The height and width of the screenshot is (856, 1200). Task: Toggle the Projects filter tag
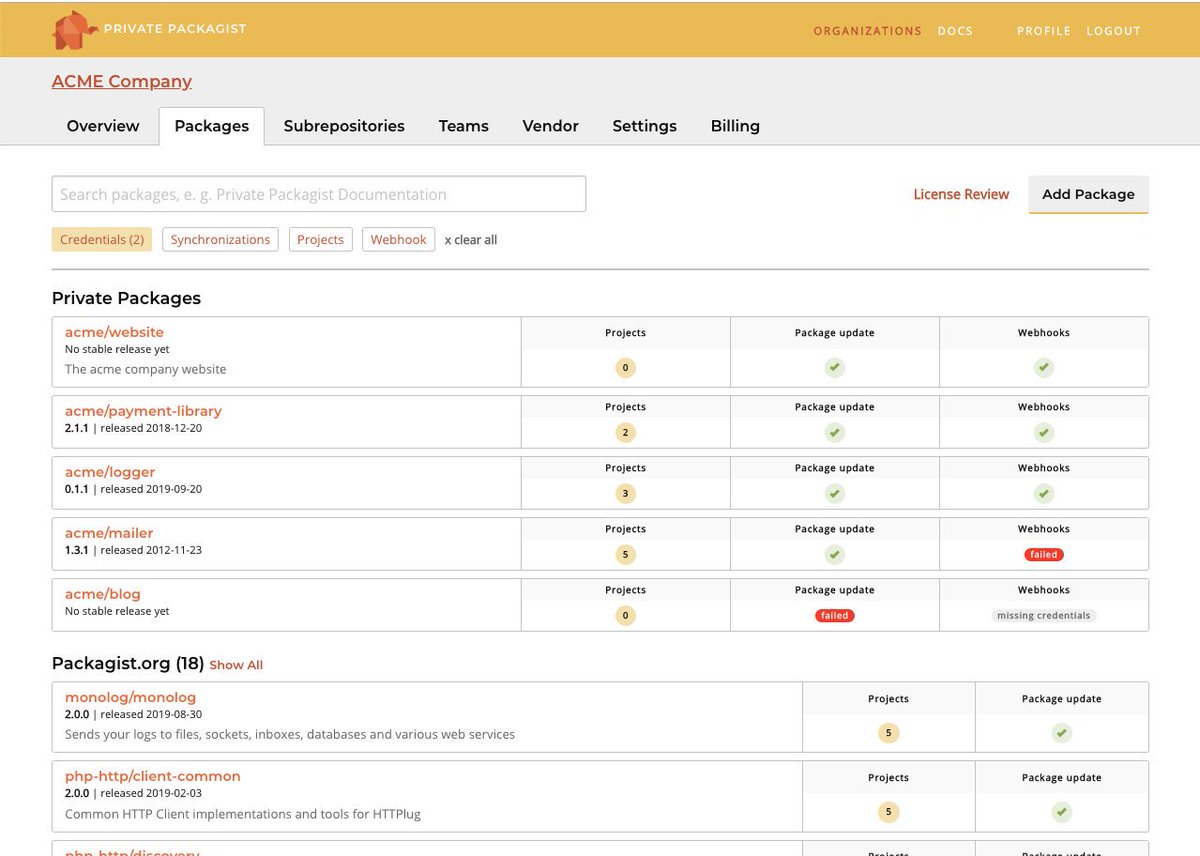pyautogui.click(x=320, y=240)
